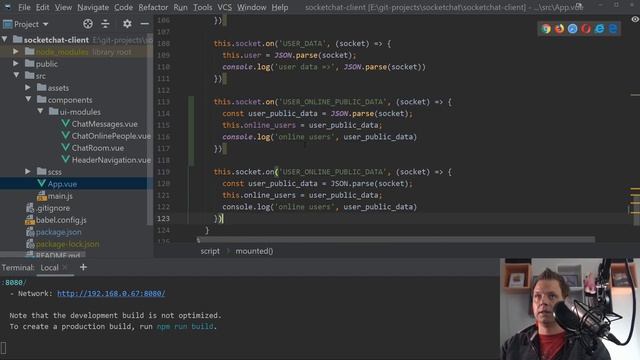Open the Code menu
The height and width of the screenshot is (360, 640).
point(123,7)
